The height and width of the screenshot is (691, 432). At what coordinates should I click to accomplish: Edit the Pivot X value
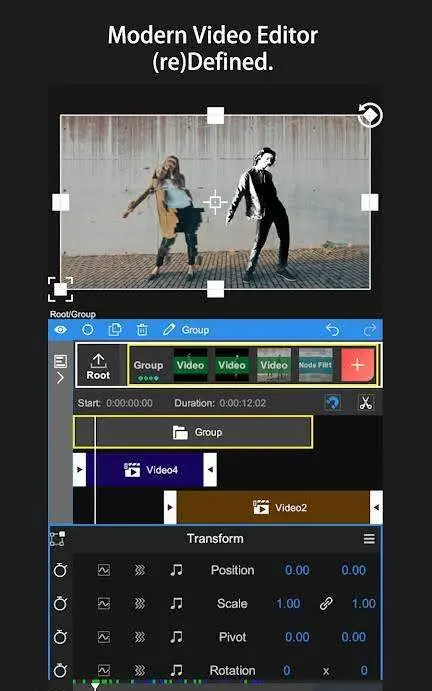(x=297, y=637)
